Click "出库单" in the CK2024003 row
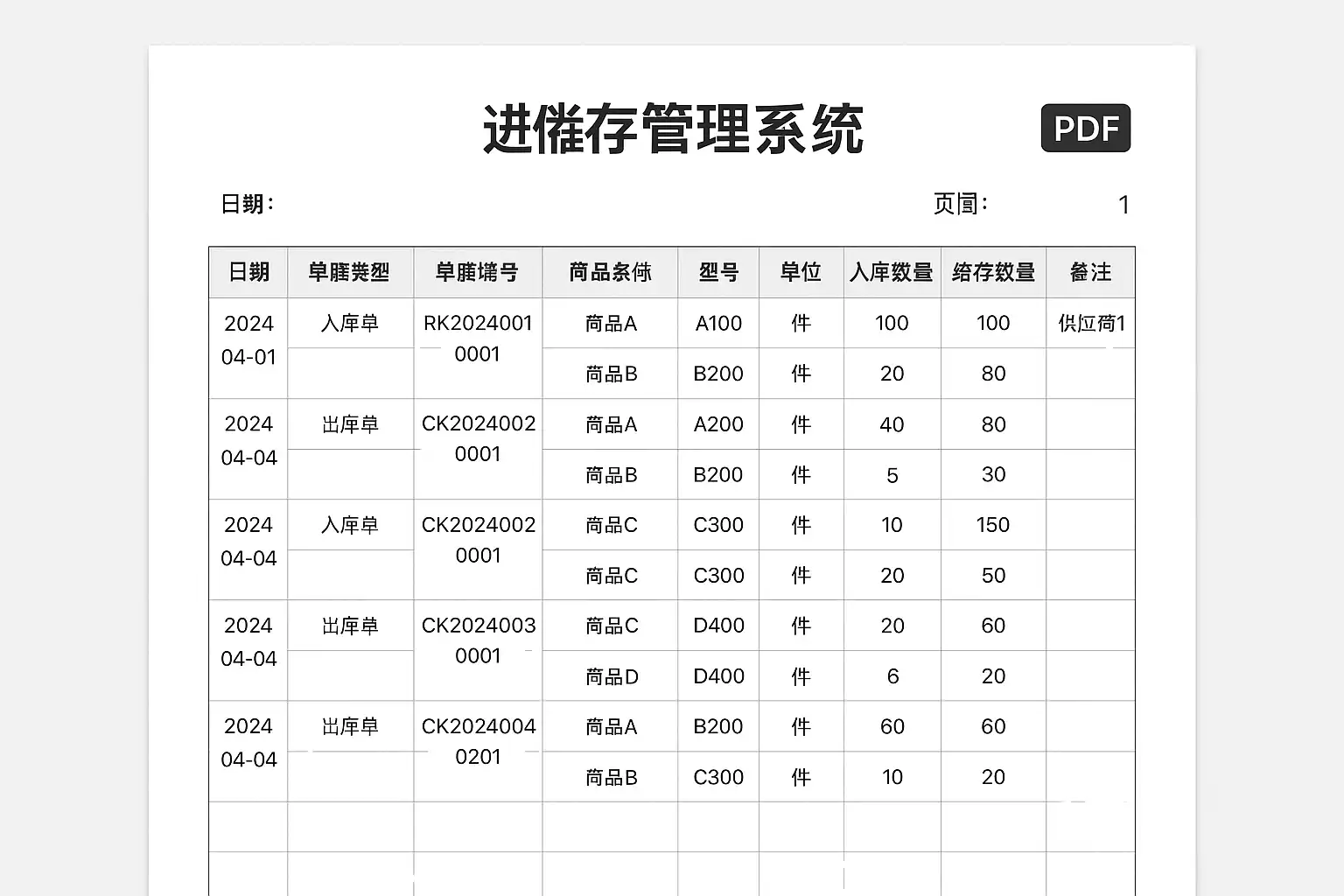Viewport: 1344px width, 896px height. [350, 626]
